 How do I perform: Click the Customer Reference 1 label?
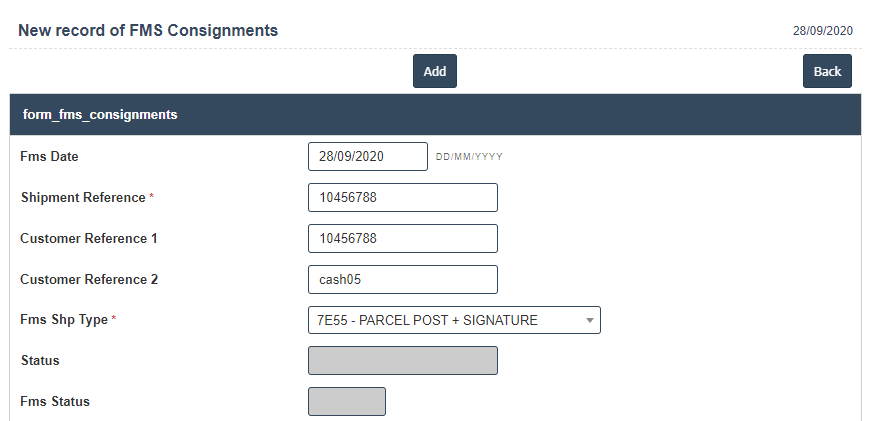coord(89,239)
